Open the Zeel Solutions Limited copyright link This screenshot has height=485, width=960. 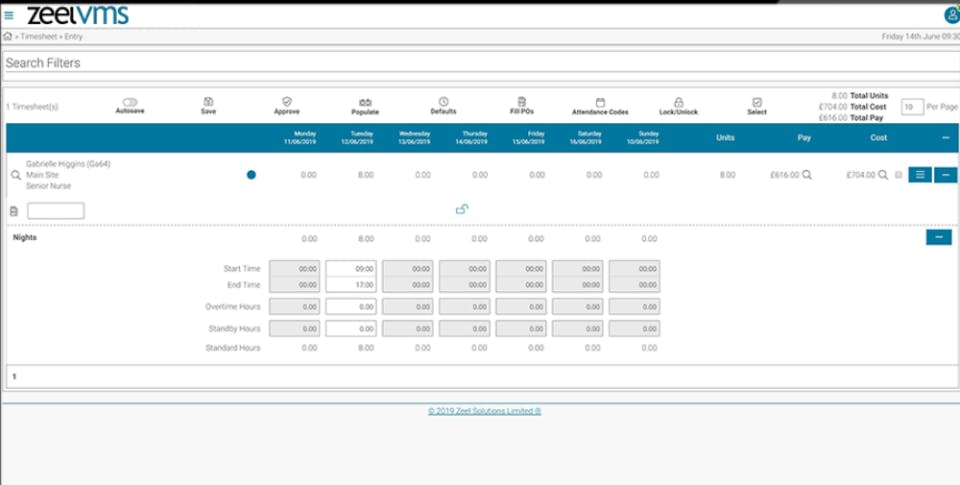click(484, 411)
